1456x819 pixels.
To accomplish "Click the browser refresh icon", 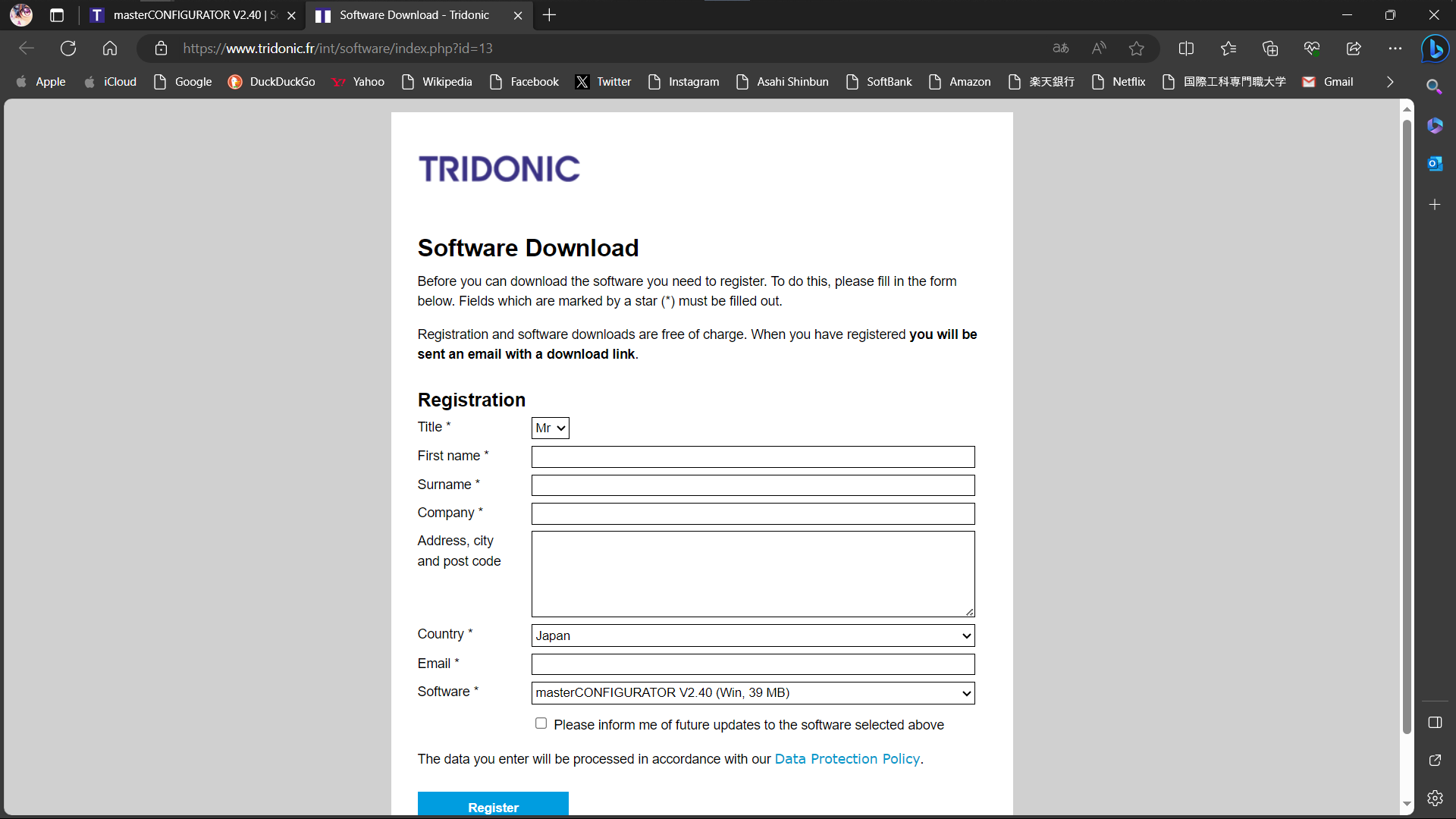I will (x=68, y=49).
